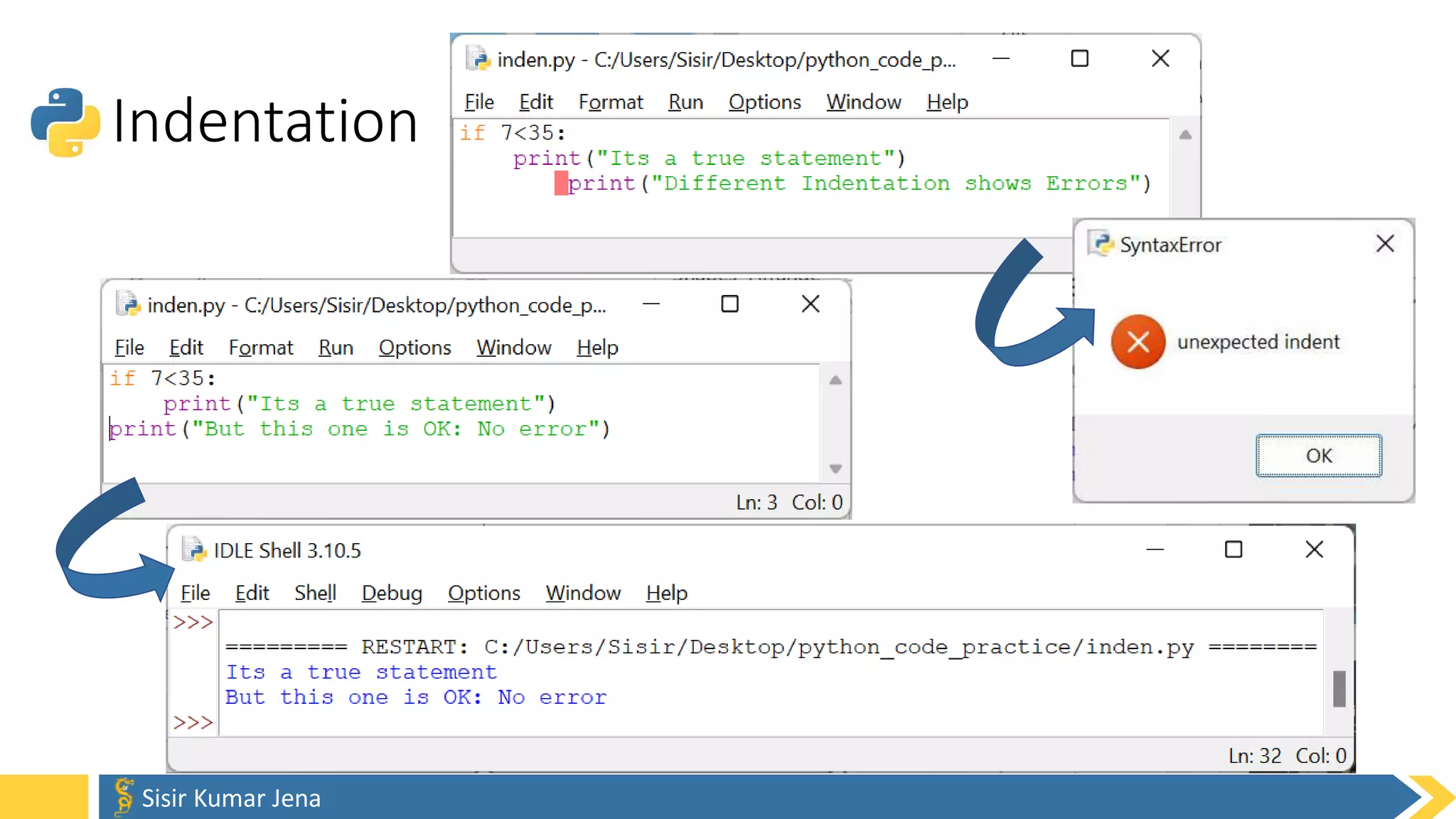The image size is (1456, 819).
Task: Click the IDLE Shell vertical scrollbar thumb
Action: [1339, 688]
